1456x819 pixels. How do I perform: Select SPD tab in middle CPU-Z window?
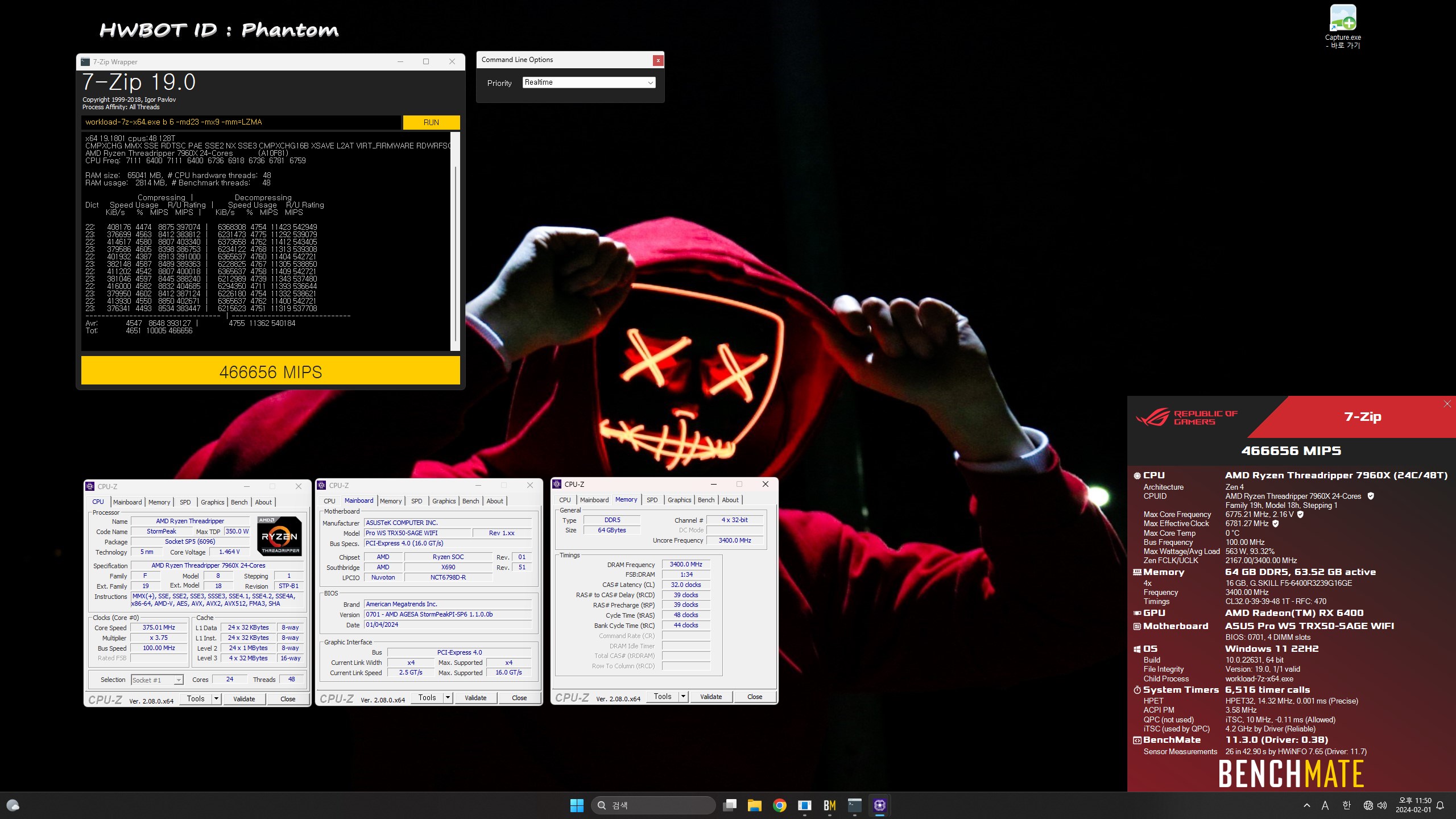click(x=417, y=501)
